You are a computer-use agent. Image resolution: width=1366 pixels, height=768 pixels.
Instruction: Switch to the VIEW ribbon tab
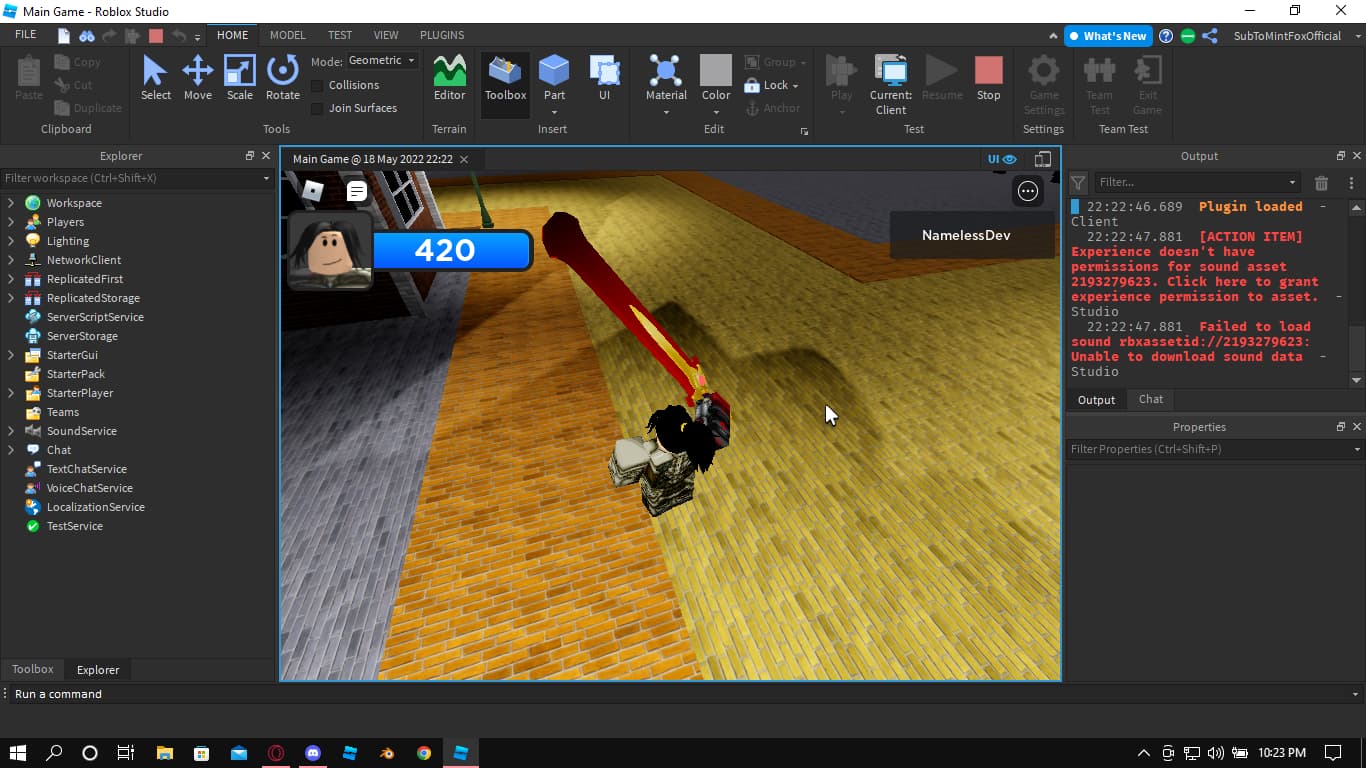(x=386, y=35)
